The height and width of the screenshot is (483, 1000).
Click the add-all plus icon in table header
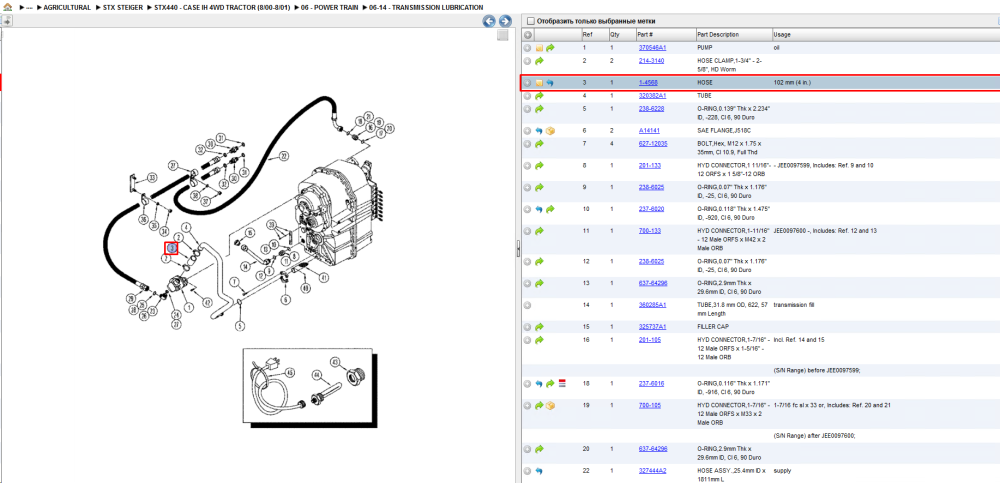(527, 34)
